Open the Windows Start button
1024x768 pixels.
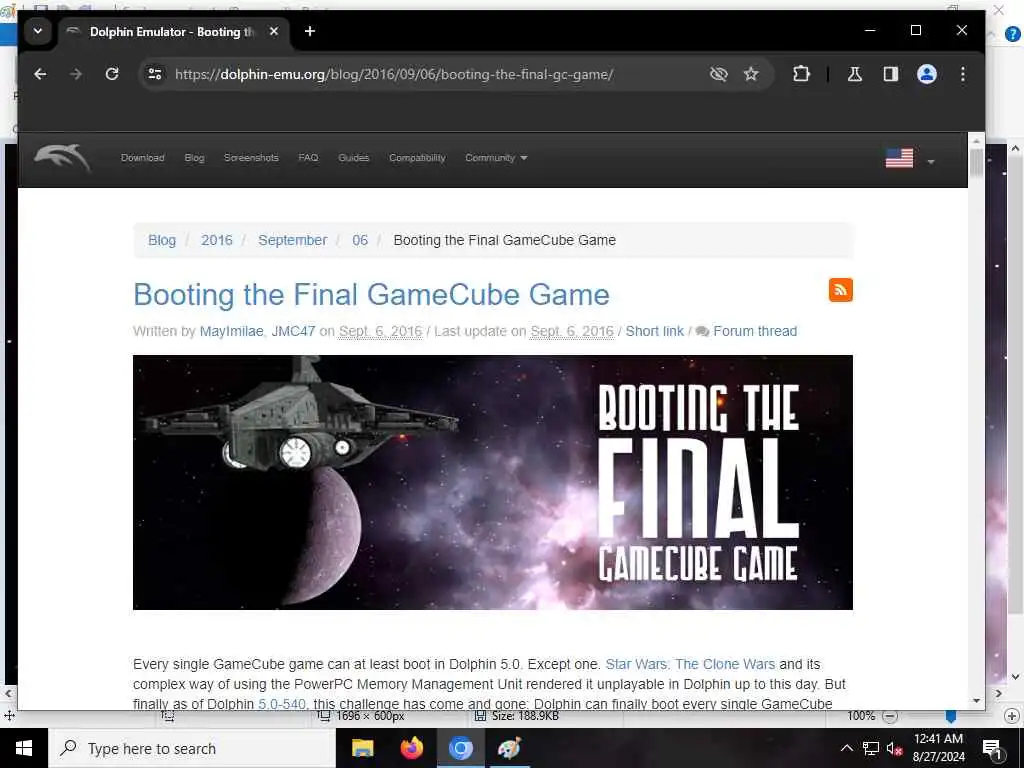pyautogui.click(x=24, y=748)
